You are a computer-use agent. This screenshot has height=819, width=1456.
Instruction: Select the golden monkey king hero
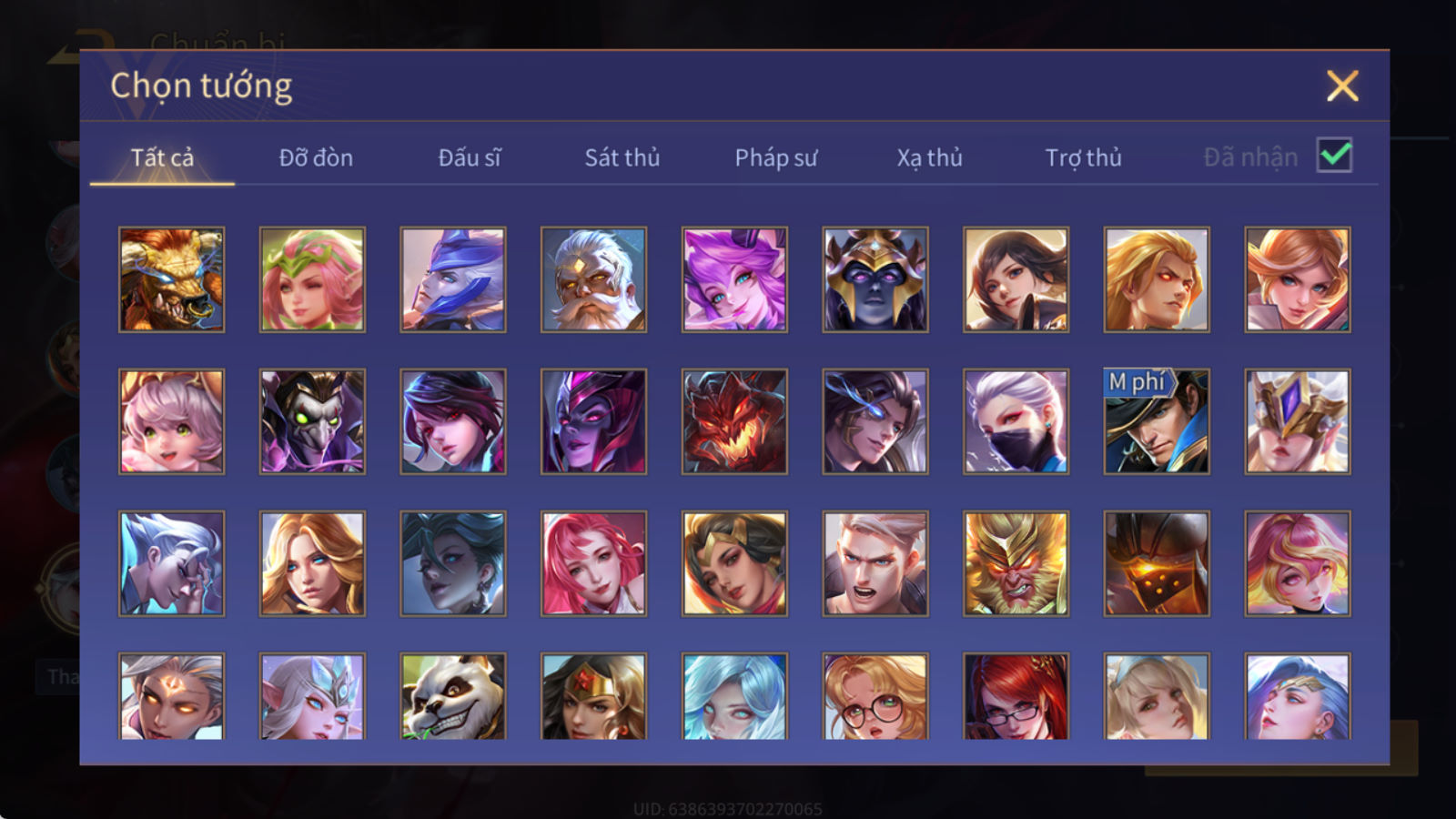coord(1016,563)
